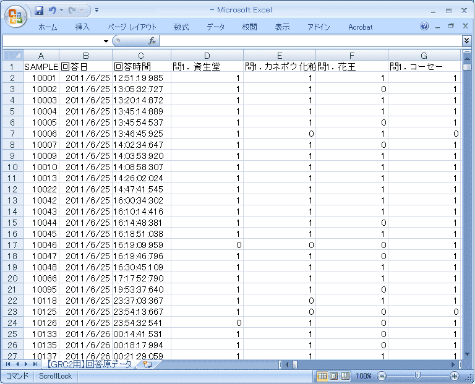Image resolution: width=475 pixels, height=384 pixels.
Task: Open the 表示 ribbon tab
Action: tap(282, 27)
